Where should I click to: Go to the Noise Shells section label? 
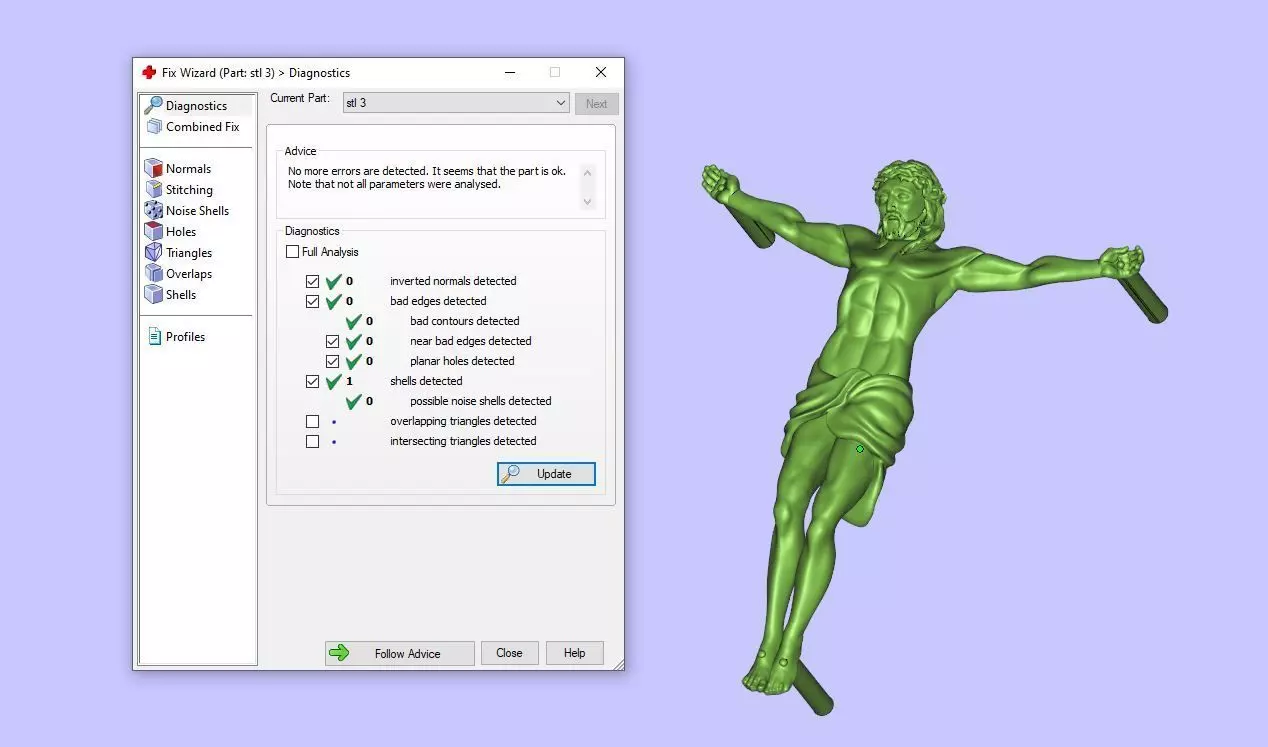pos(197,210)
